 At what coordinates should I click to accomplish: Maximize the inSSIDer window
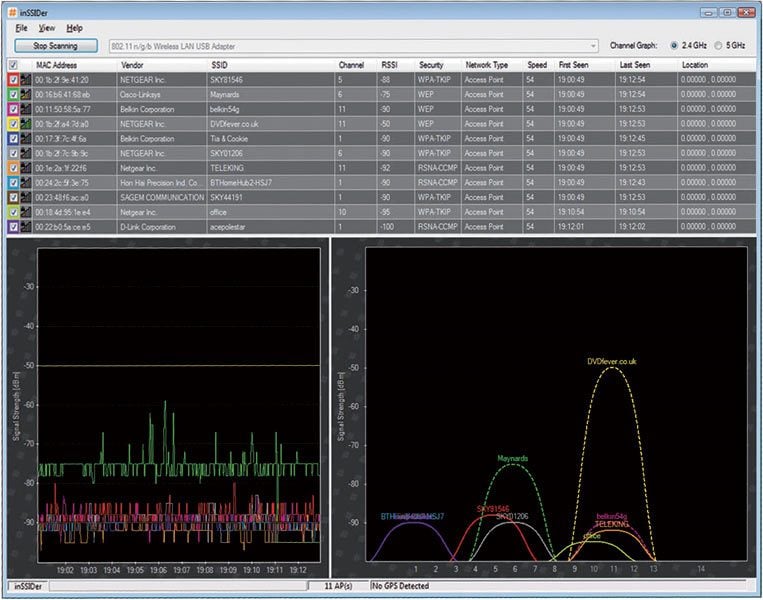click(727, 13)
